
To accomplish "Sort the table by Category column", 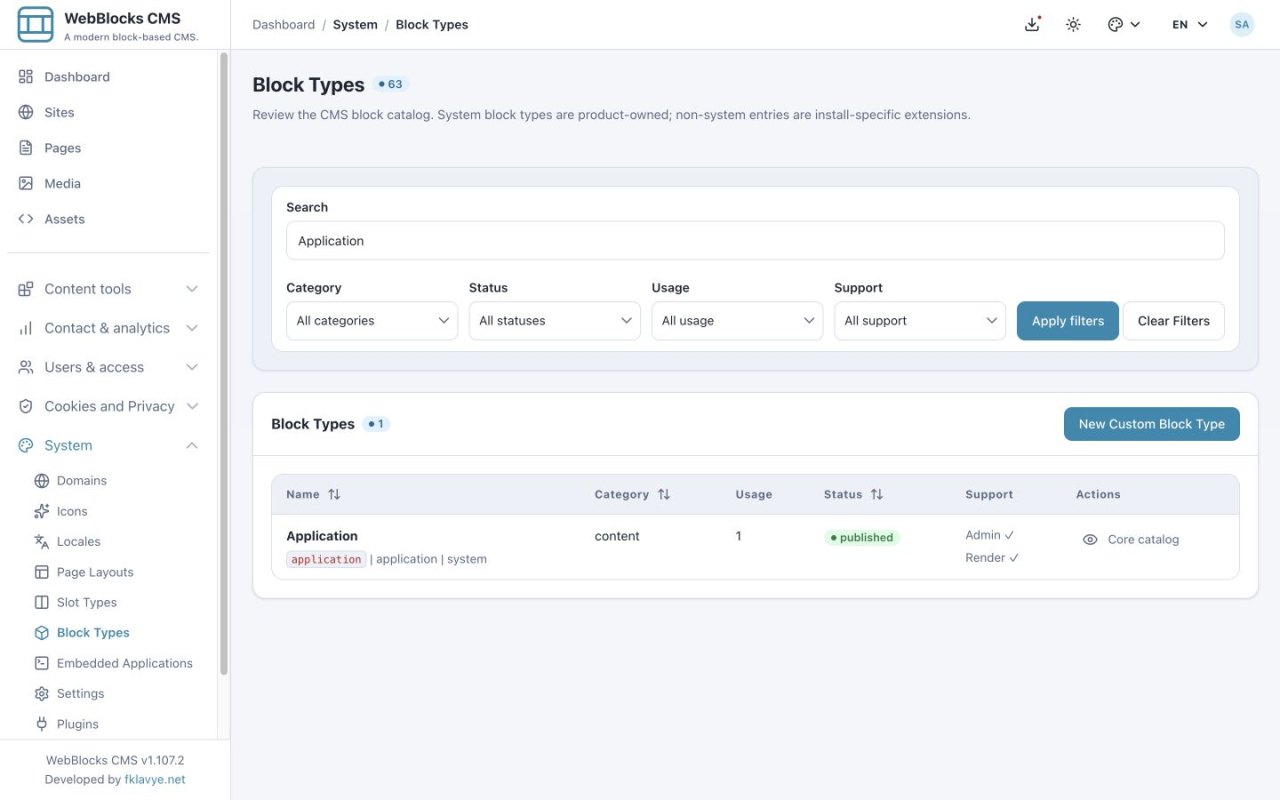I will tap(632, 494).
